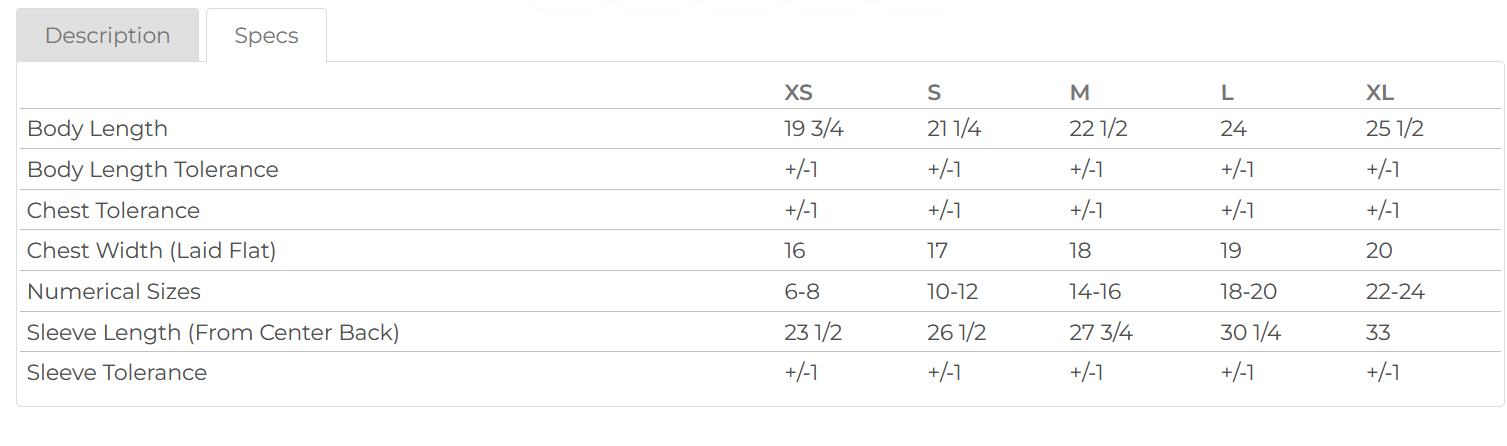Switch to the Description tab
This screenshot has height=446, width=1507.
pos(107,36)
